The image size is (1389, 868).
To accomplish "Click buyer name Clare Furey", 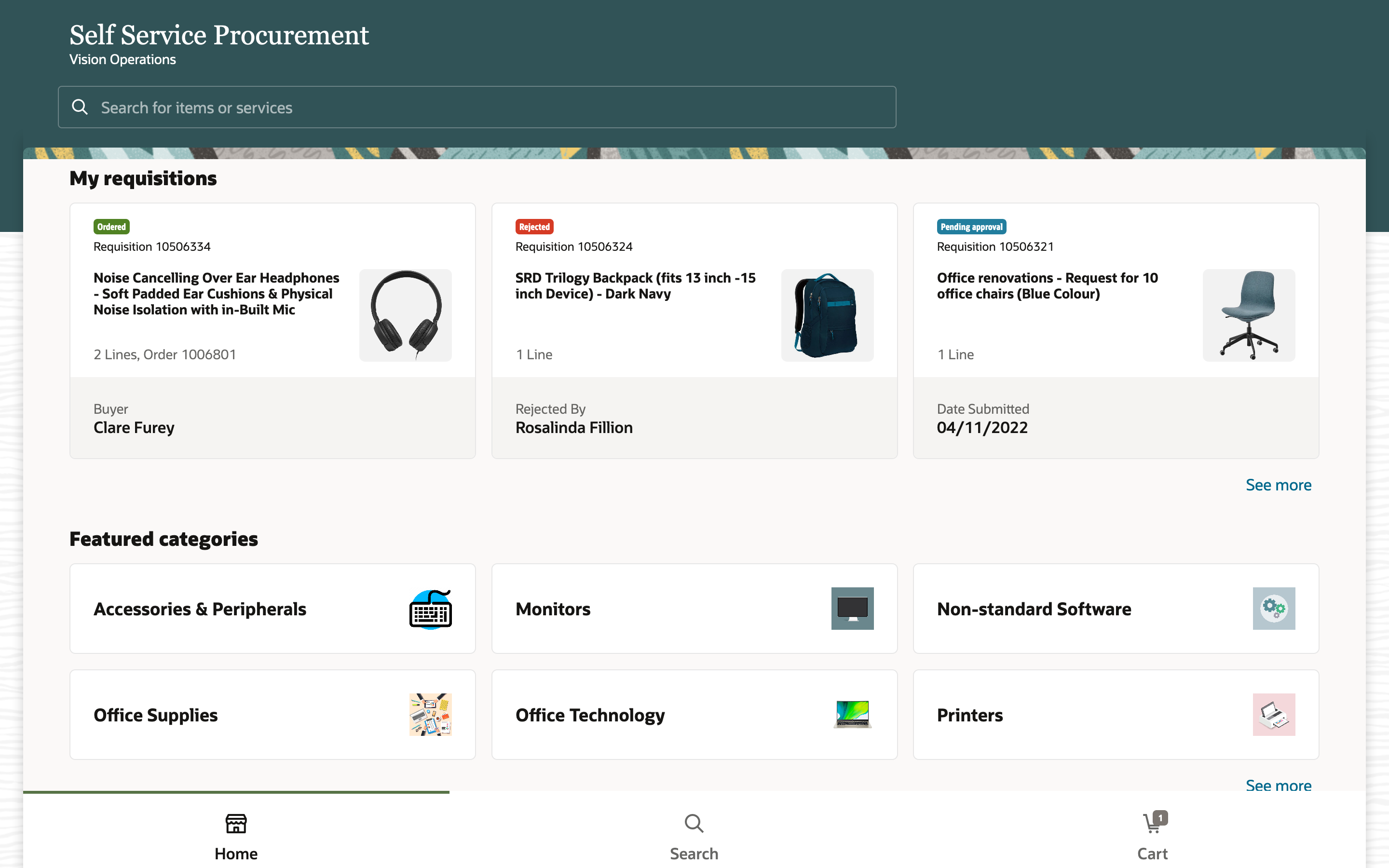I will (134, 428).
